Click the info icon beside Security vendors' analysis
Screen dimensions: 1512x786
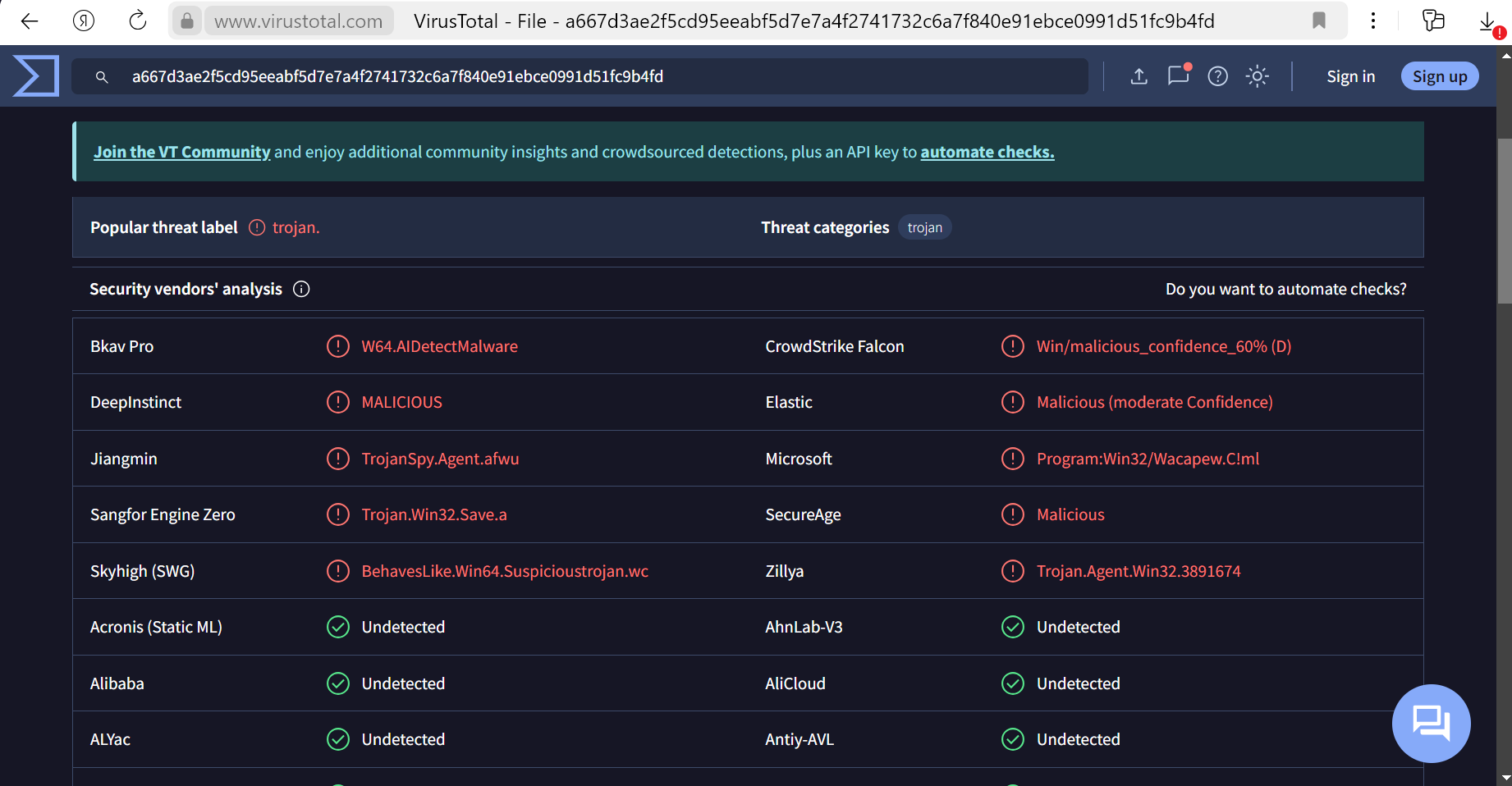point(301,289)
